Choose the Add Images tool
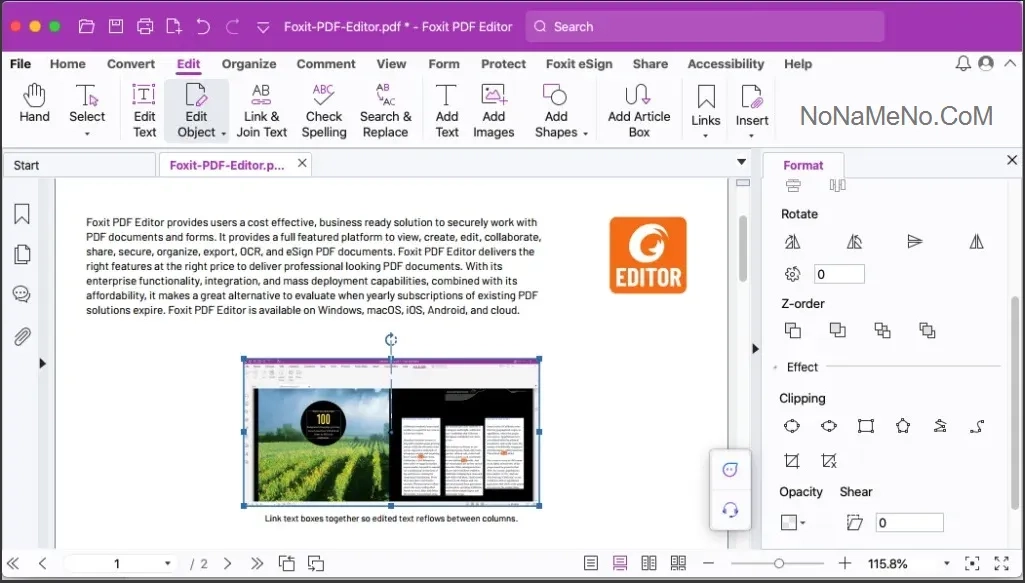Viewport: 1025px width, 583px height. click(493, 110)
